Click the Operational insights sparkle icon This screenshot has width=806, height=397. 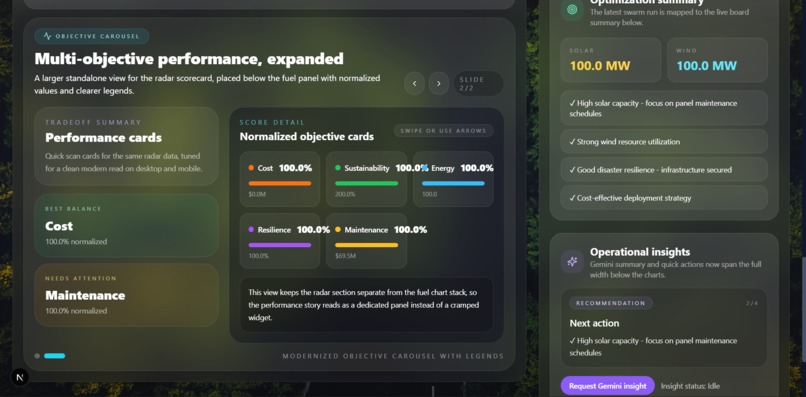point(572,262)
